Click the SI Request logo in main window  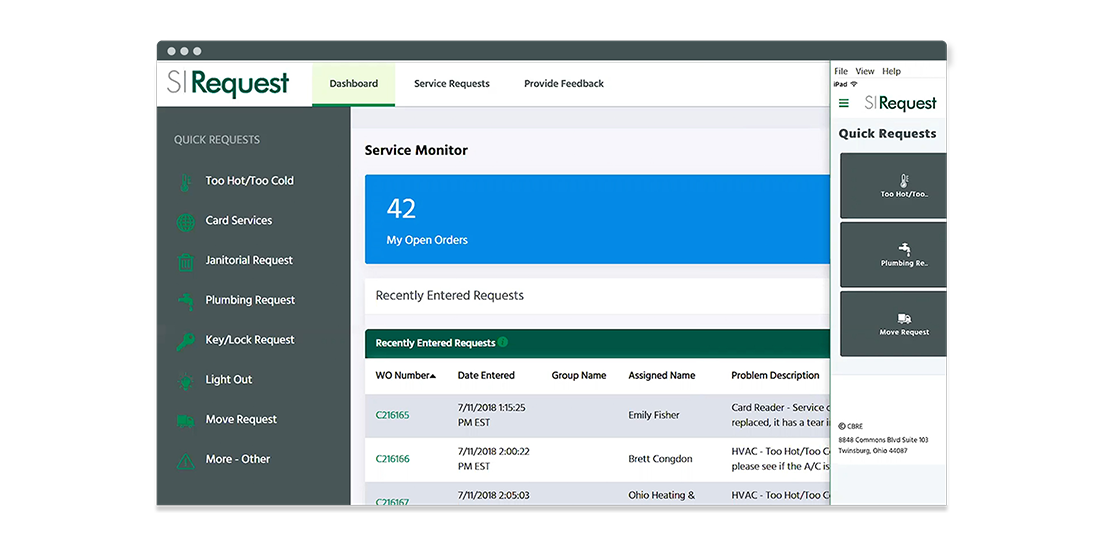228,84
